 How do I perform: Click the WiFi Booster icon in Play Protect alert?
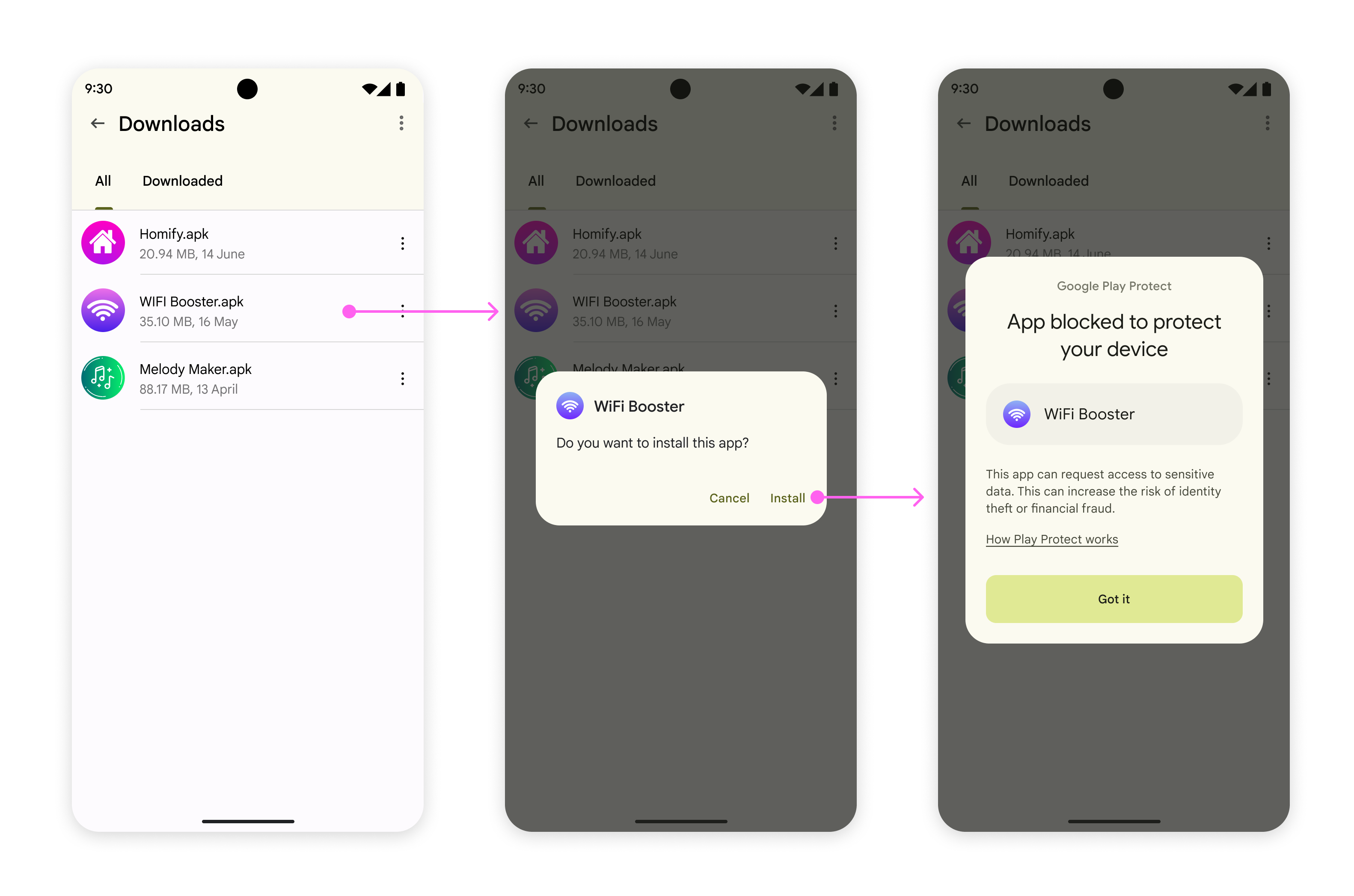[1017, 414]
